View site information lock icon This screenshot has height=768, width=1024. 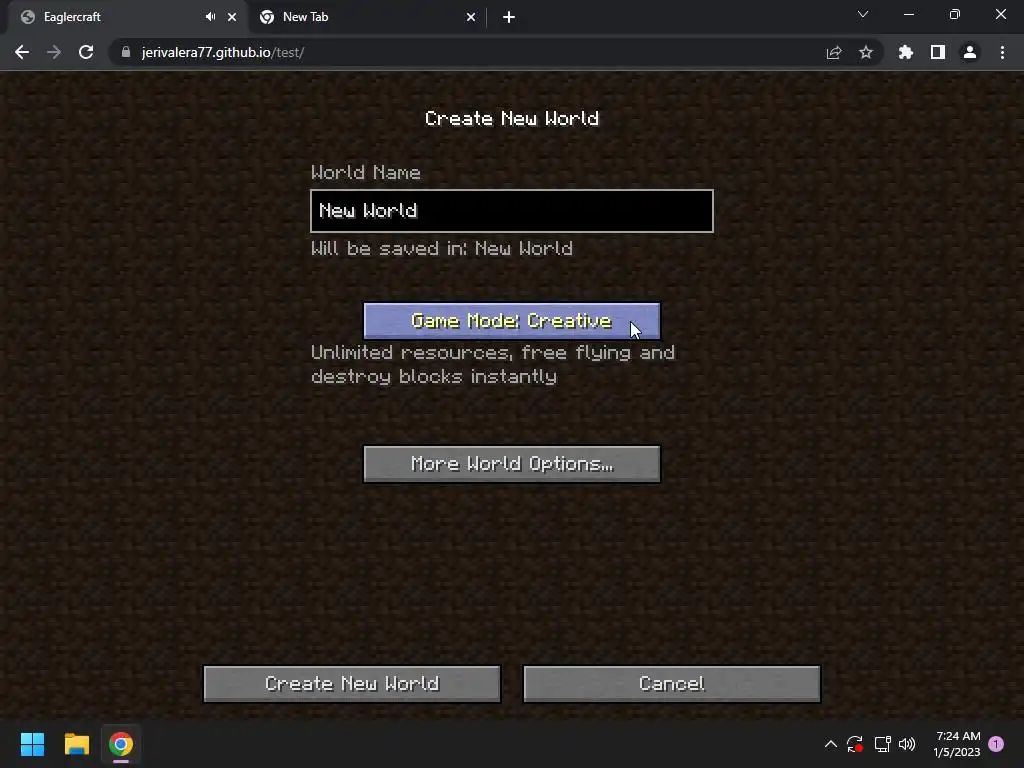[126, 52]
